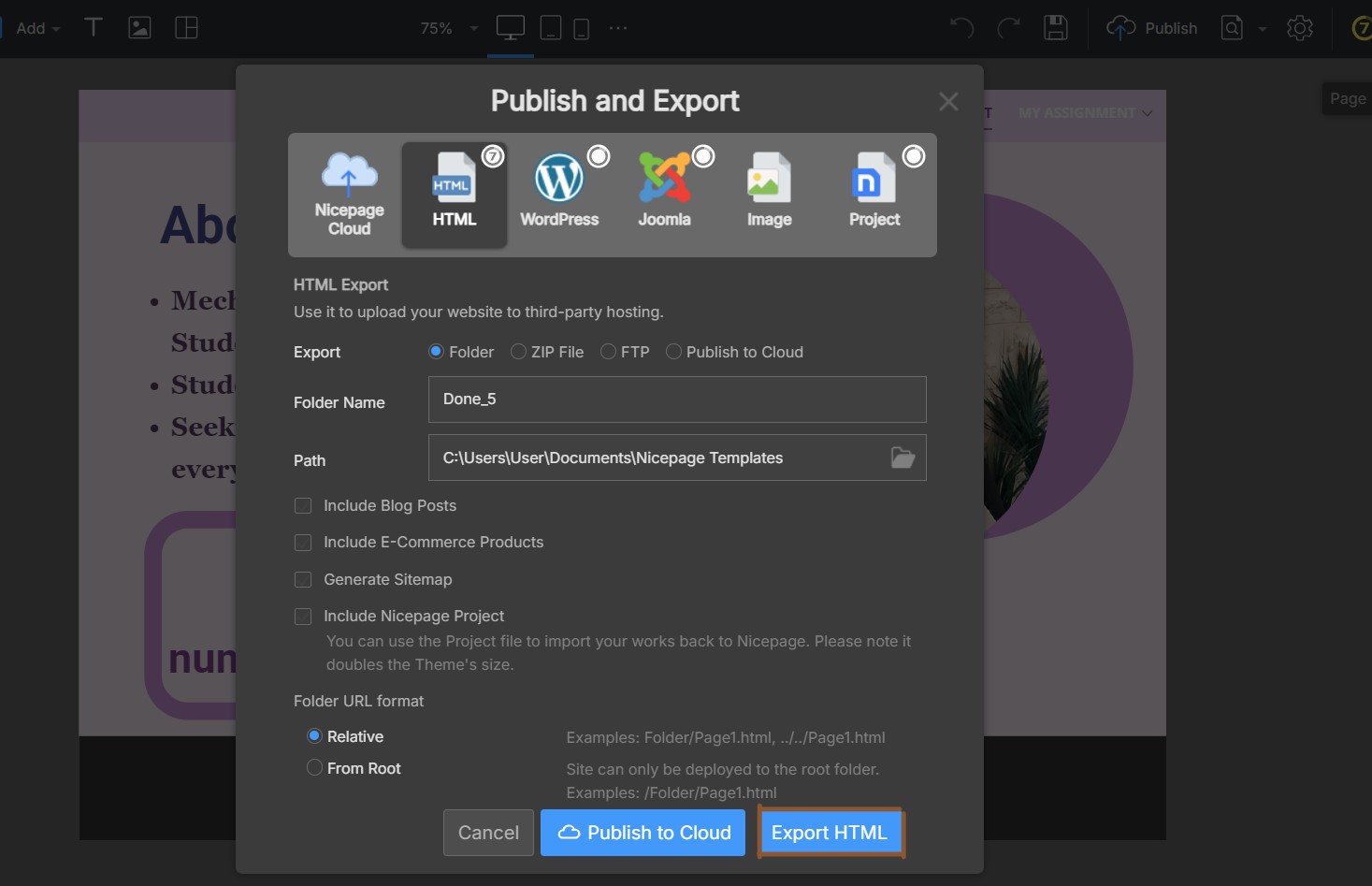Screen dimensions: 1372x886
Task: Click the Undo icon
Action: pos(961,27)
